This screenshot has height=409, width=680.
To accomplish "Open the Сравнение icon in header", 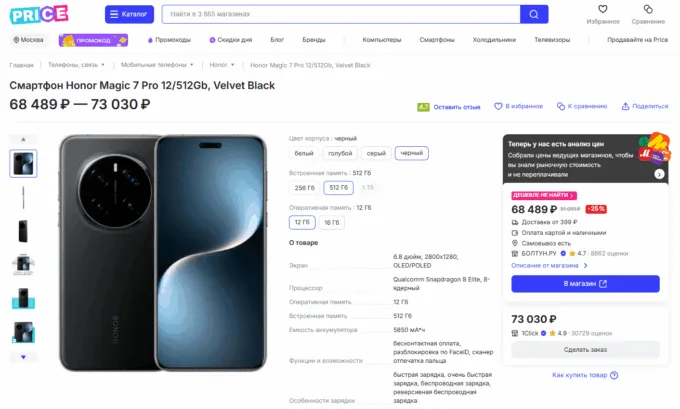I will pos(648,9).
